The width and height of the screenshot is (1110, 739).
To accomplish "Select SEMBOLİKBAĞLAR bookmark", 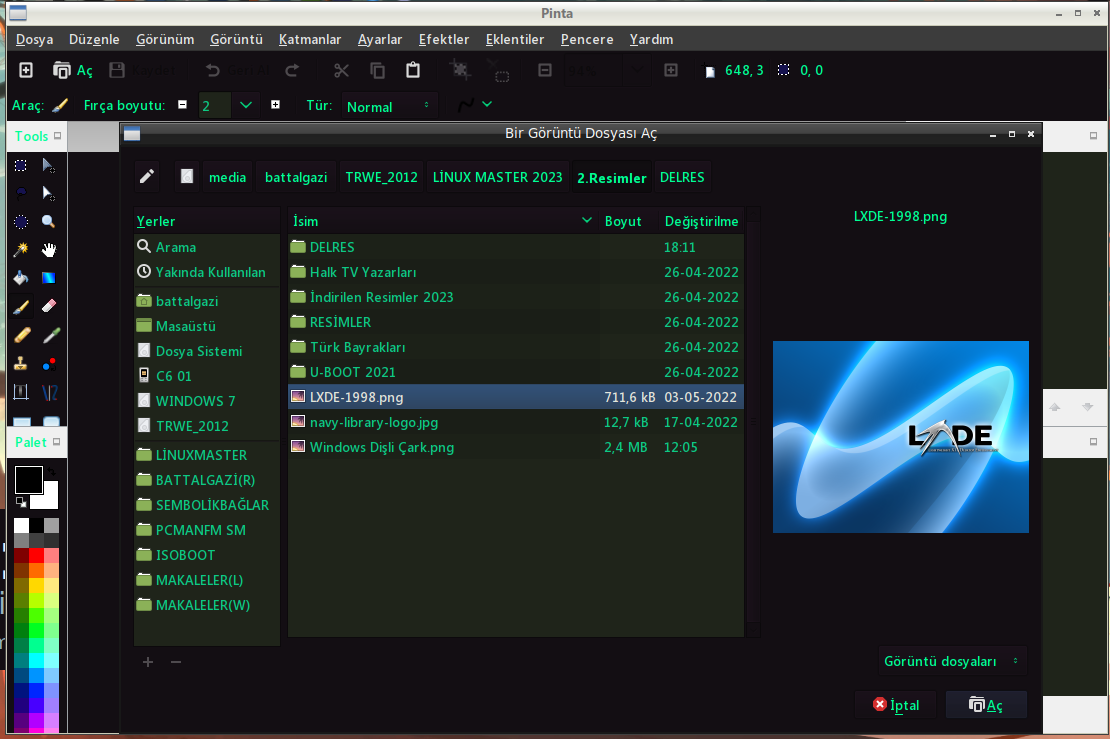I will [207, 505].
